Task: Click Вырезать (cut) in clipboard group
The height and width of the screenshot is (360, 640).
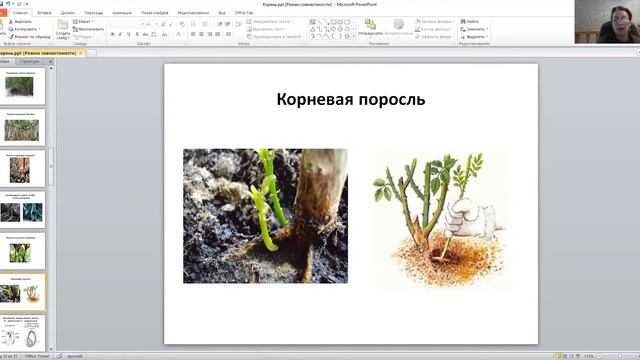Action: click(20, 22)
